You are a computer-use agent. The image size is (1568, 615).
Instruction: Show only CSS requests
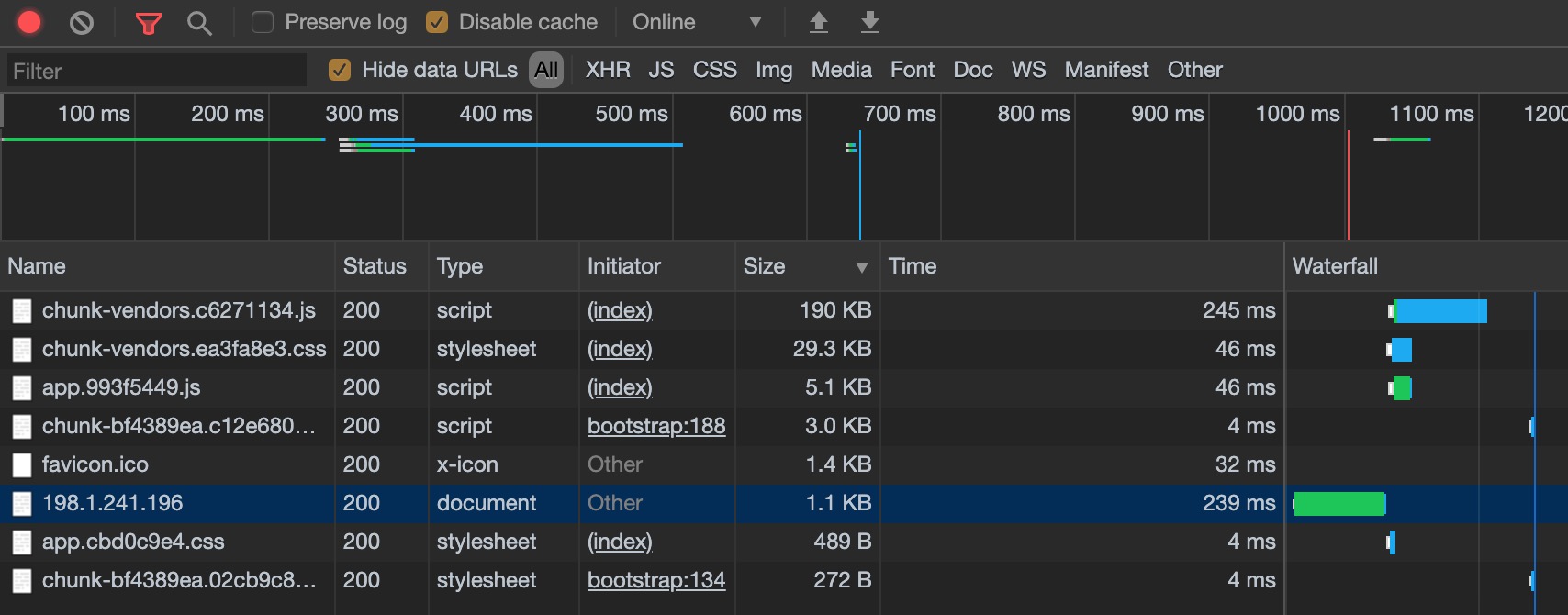tap(714, 70)
